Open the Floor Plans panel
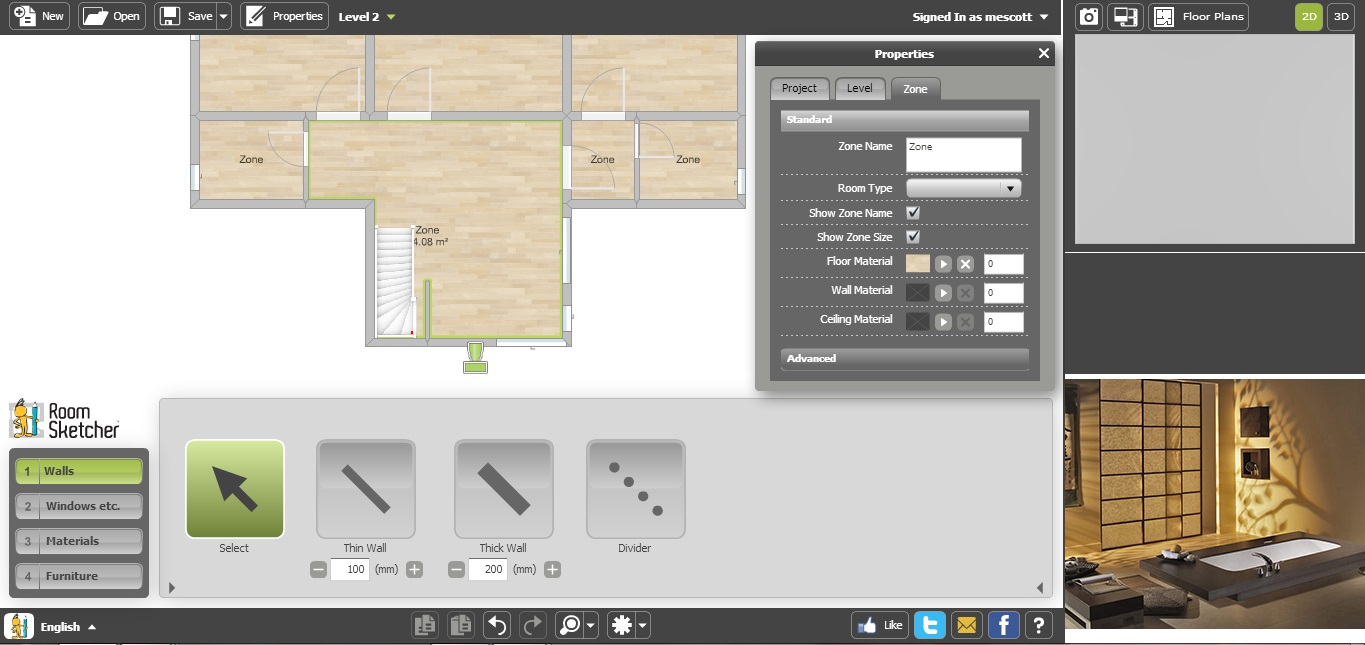The height and width of the screenshot is (645, 1365). point(1197,16)
